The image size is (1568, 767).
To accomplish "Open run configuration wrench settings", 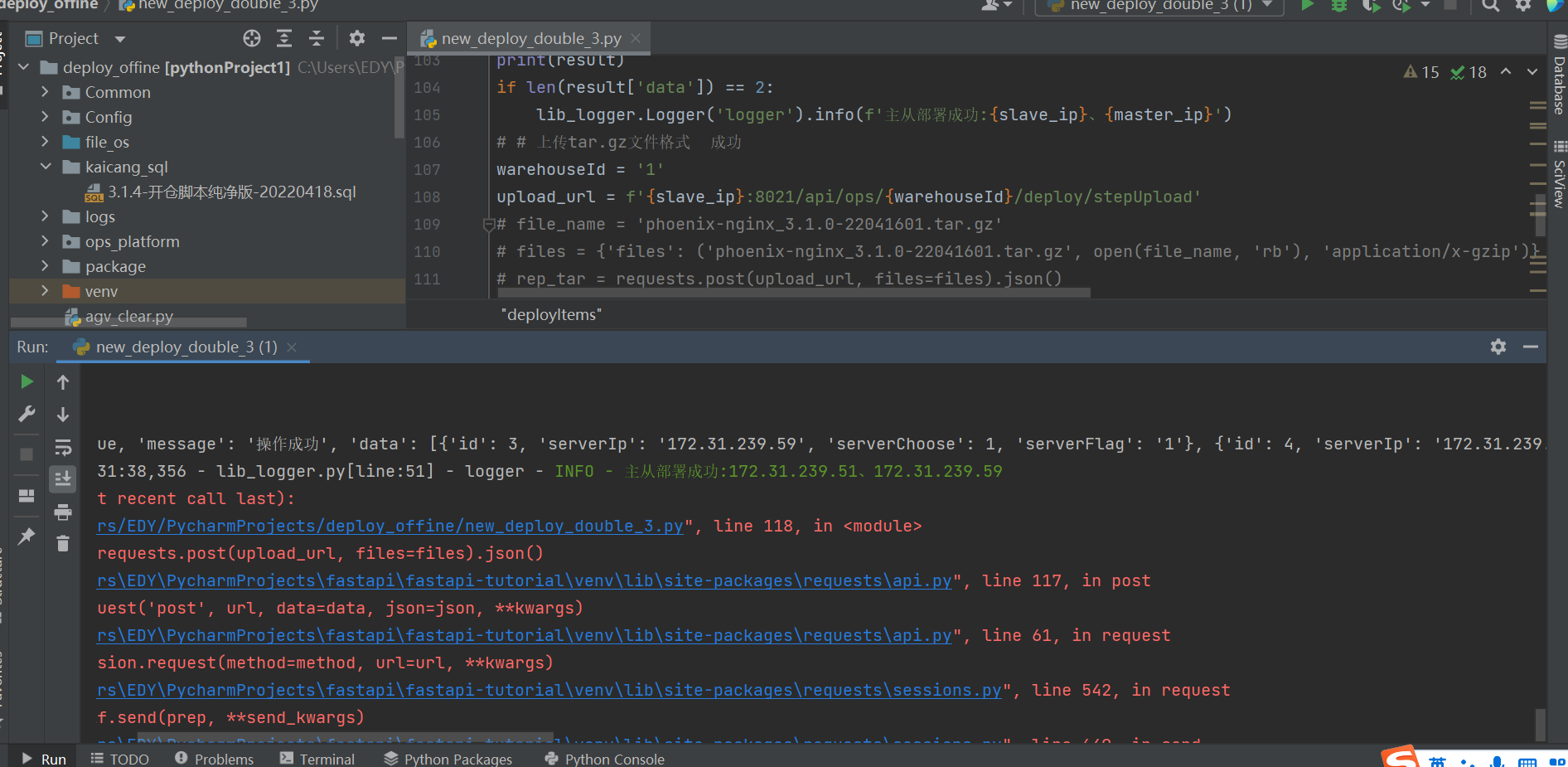I will [27, 414].
